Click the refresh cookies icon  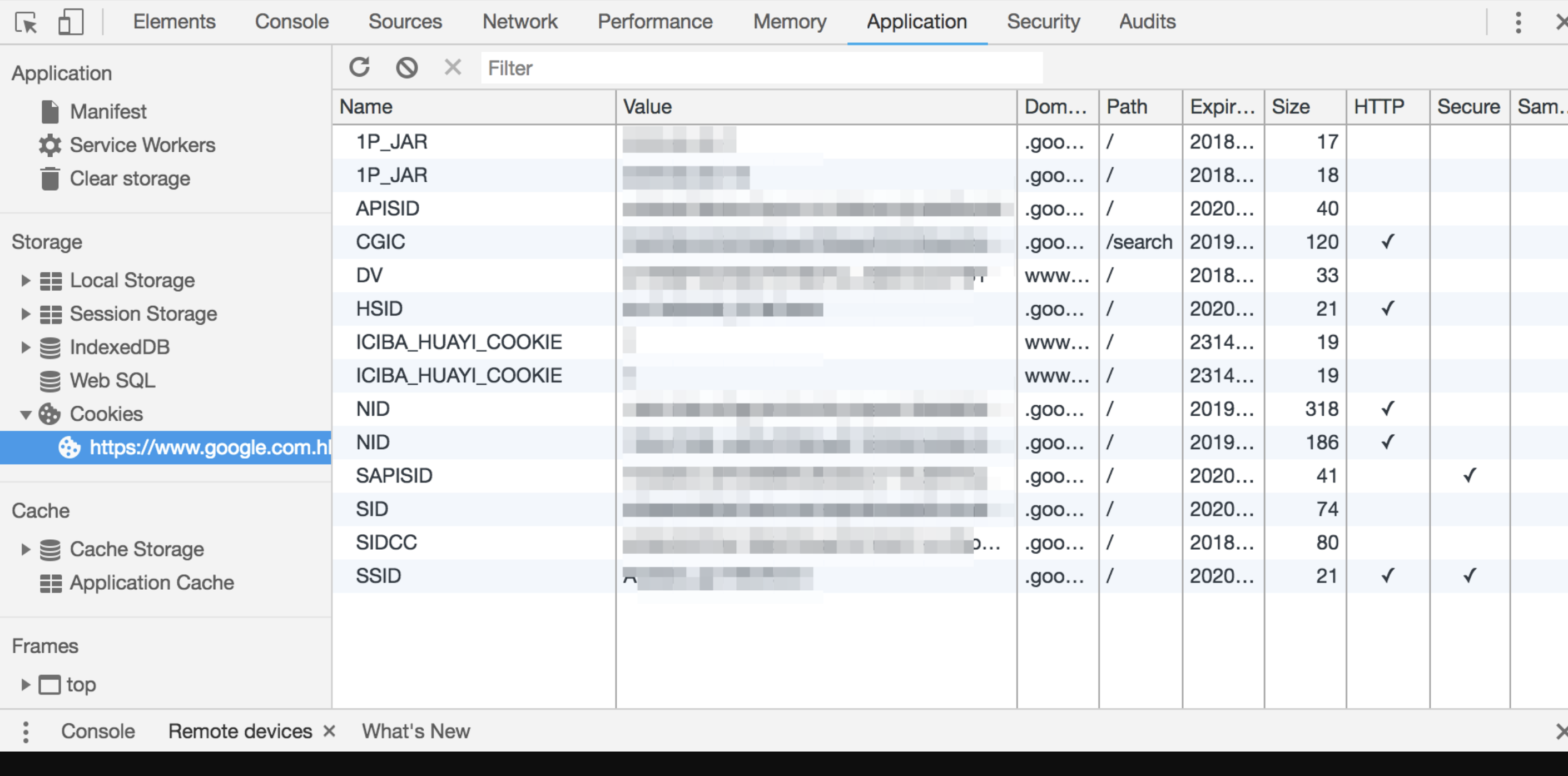[x=360, y=67]
